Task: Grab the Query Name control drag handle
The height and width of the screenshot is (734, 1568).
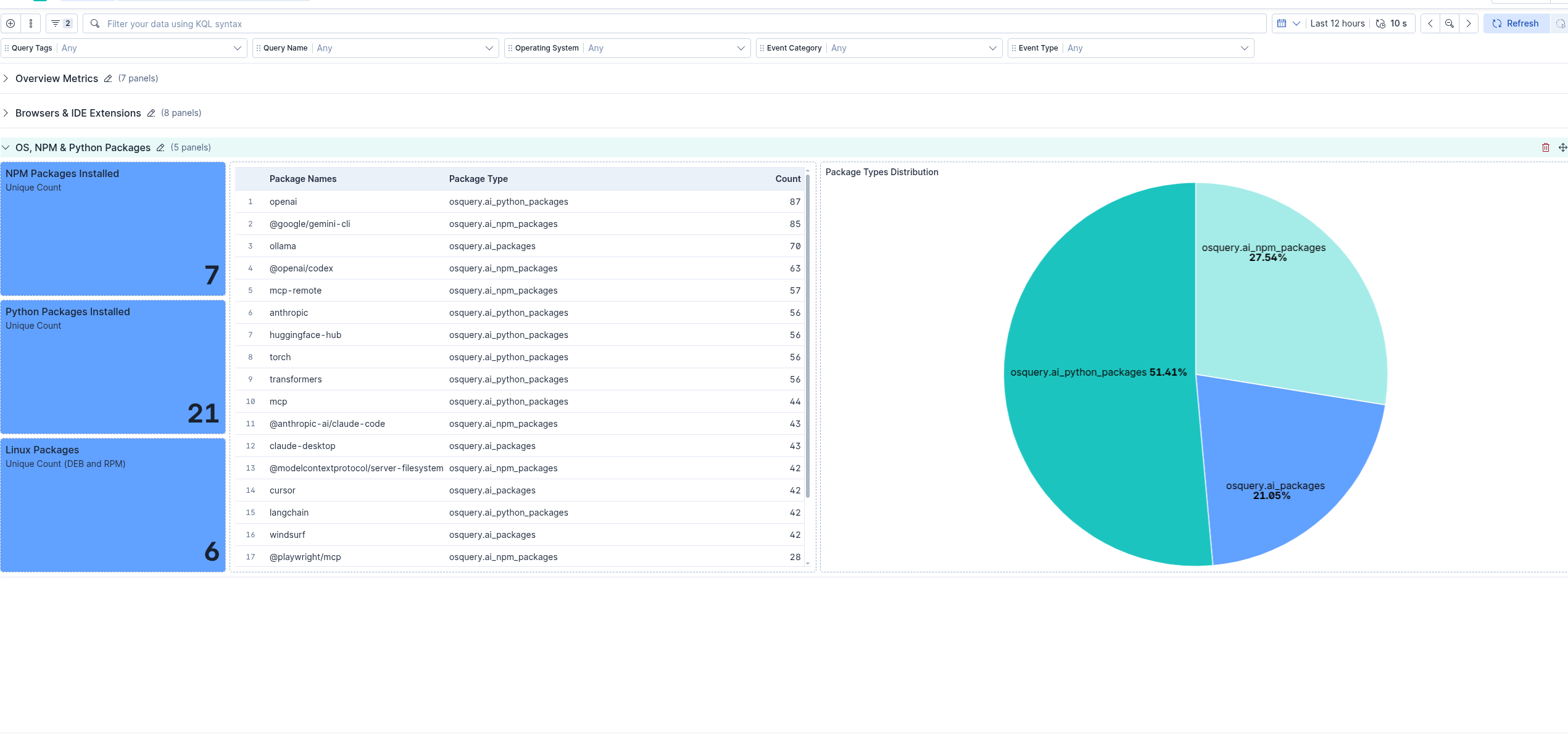Action: coord(259,48)
